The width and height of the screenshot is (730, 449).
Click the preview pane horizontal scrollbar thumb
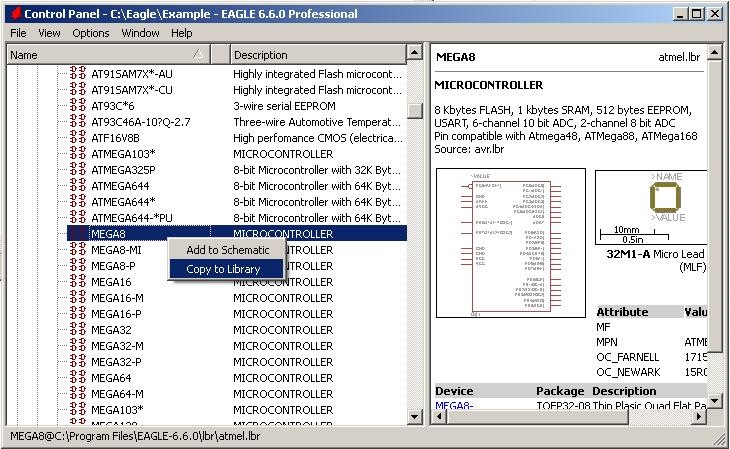coord(537,416)
